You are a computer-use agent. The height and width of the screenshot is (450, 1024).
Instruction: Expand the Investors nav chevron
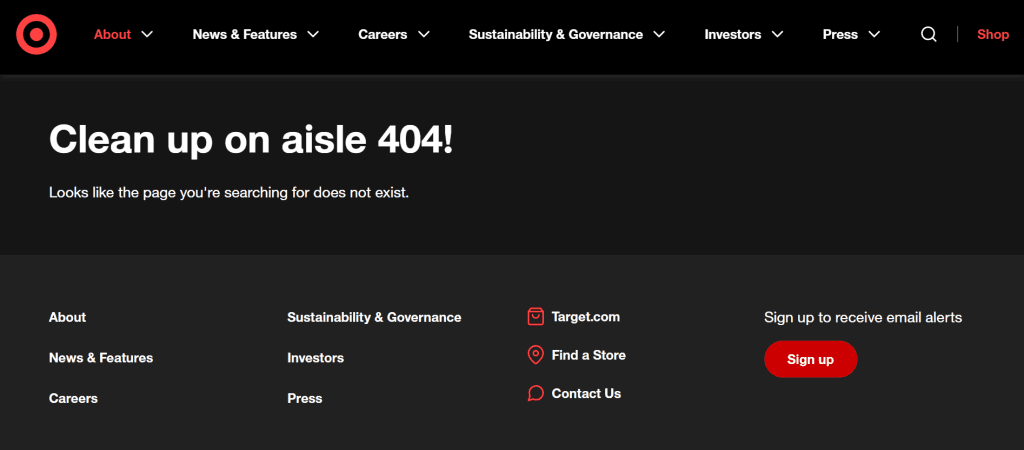(777, 34)
